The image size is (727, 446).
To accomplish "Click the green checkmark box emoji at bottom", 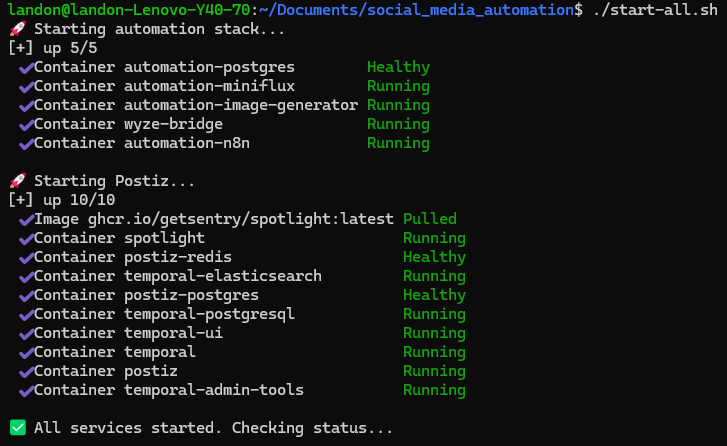I will pos(18,427).
